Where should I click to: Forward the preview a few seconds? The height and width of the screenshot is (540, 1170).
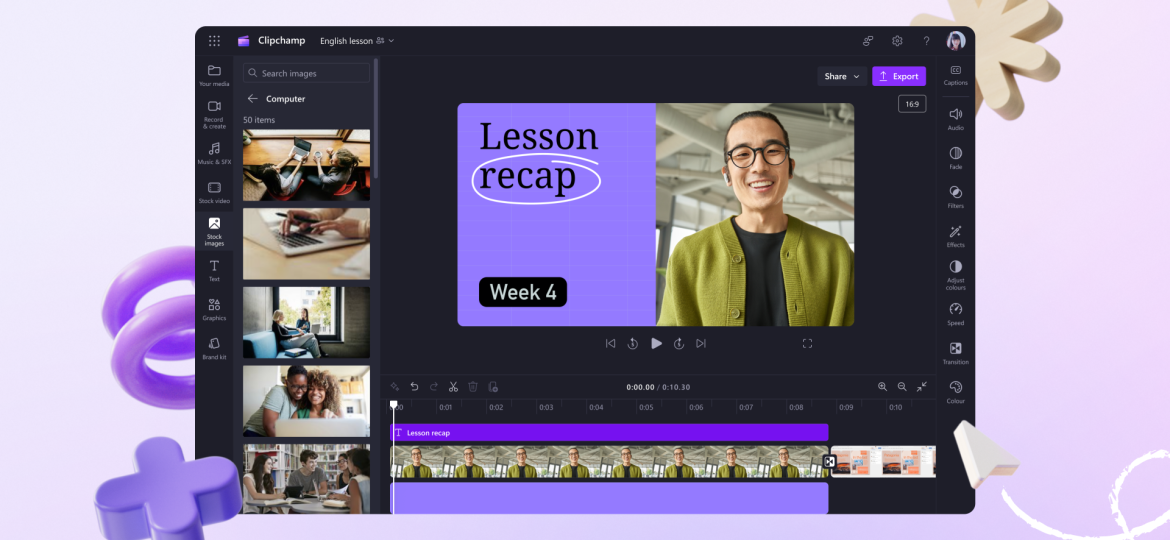(678, 344)
